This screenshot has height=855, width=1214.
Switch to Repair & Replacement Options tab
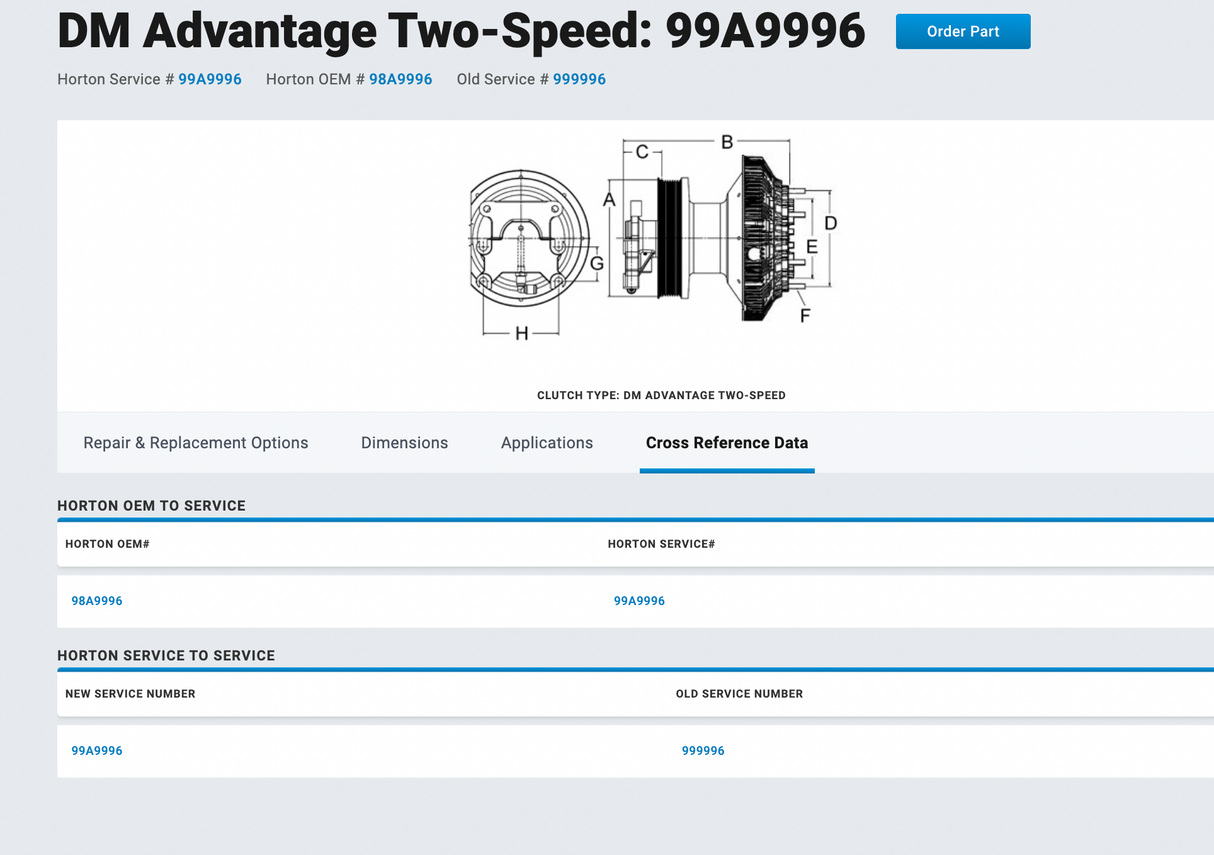[x=196, y=443]
